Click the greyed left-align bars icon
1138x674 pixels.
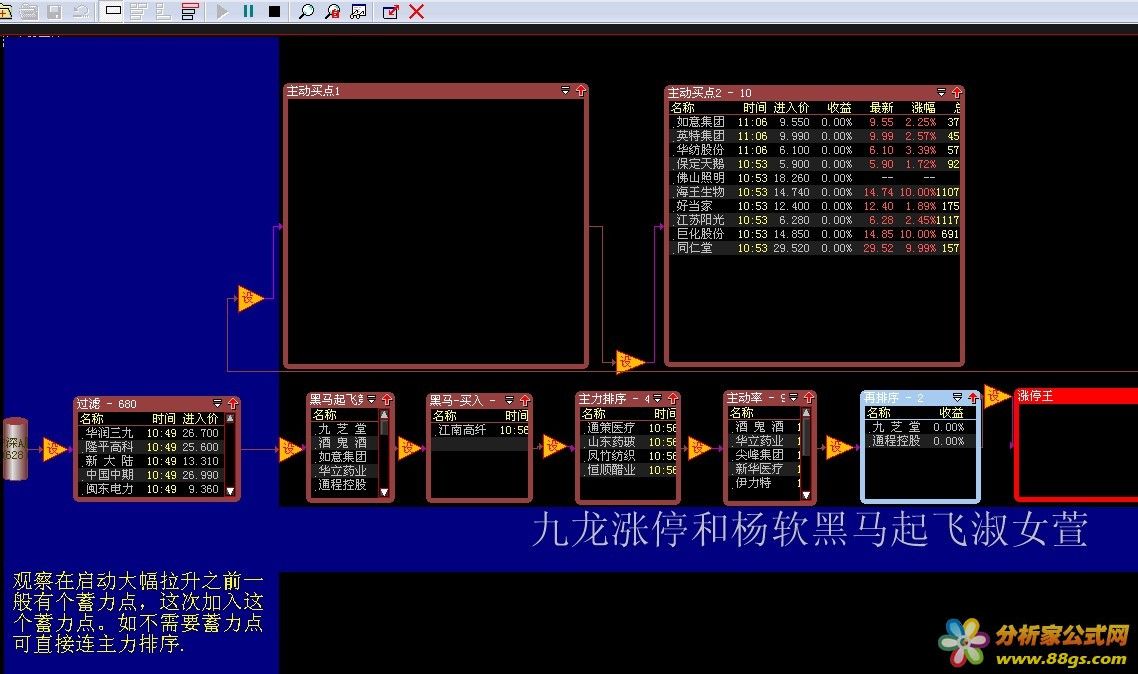pyautogui.click(x=164, y=12)
